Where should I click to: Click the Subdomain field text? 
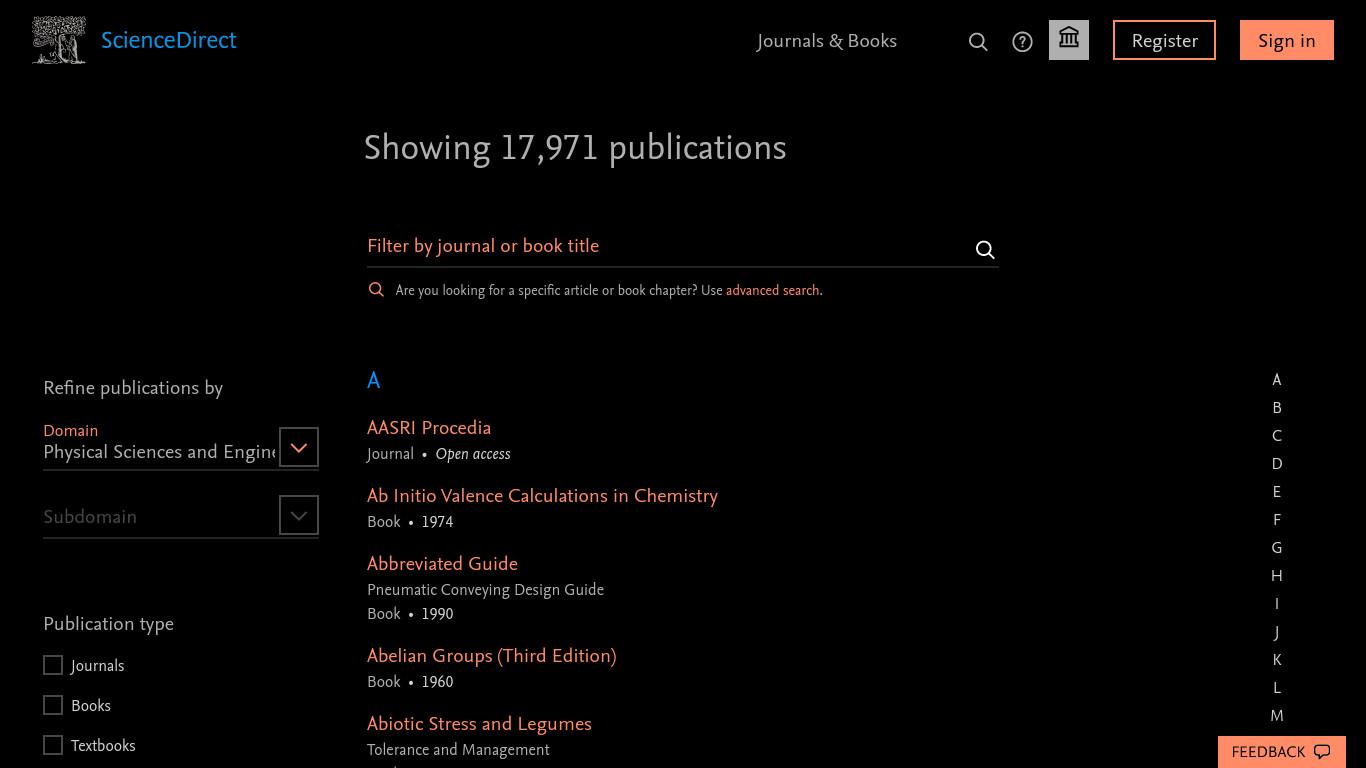90,517
